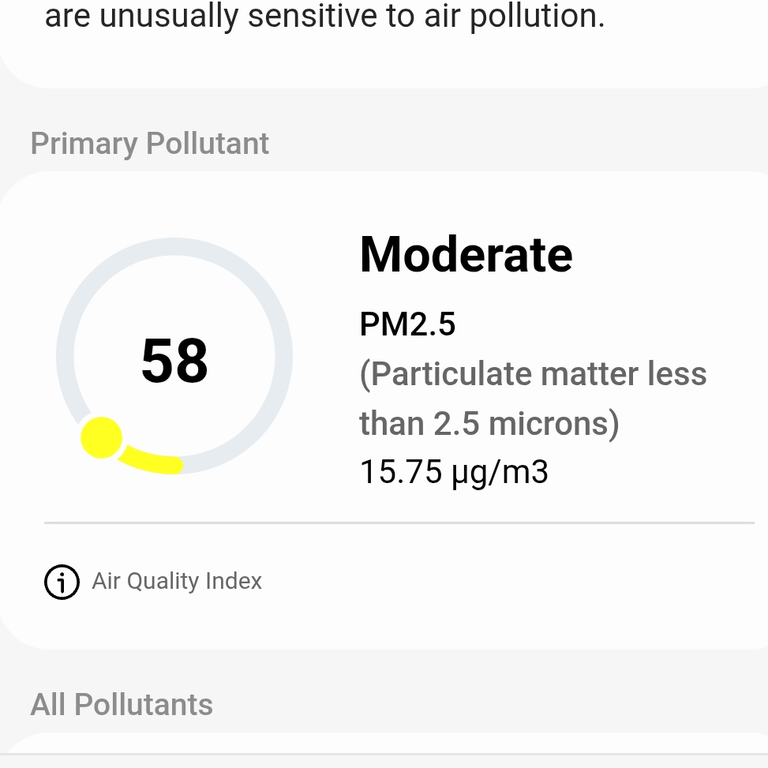Select the Moderate status heading
Viewport: 768px width, 768px height.
[466, 255]
